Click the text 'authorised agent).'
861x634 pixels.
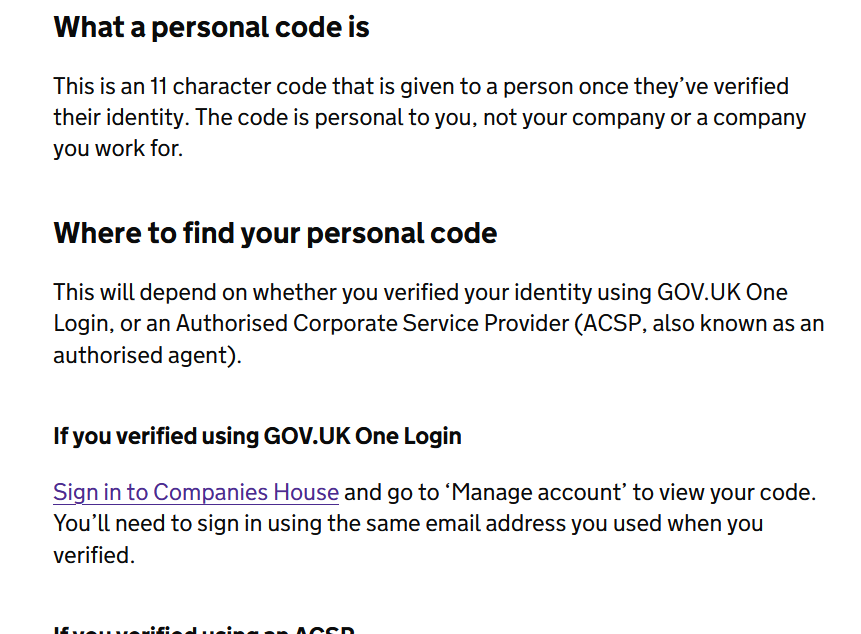(x=147, y=355)
